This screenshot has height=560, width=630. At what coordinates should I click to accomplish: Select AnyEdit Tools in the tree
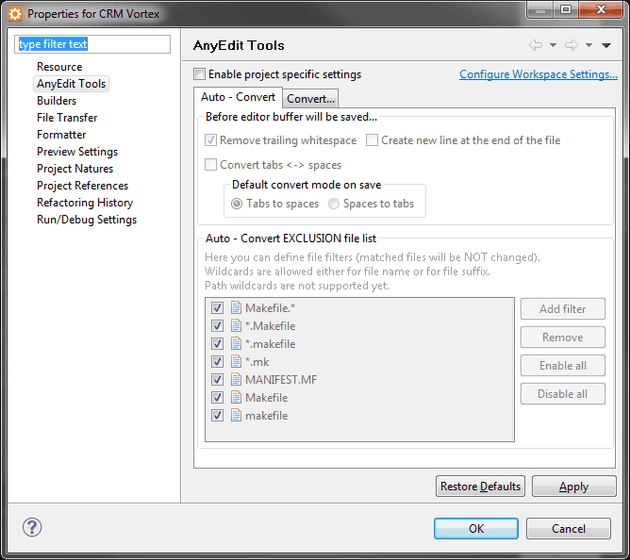[x=71, y=84]
